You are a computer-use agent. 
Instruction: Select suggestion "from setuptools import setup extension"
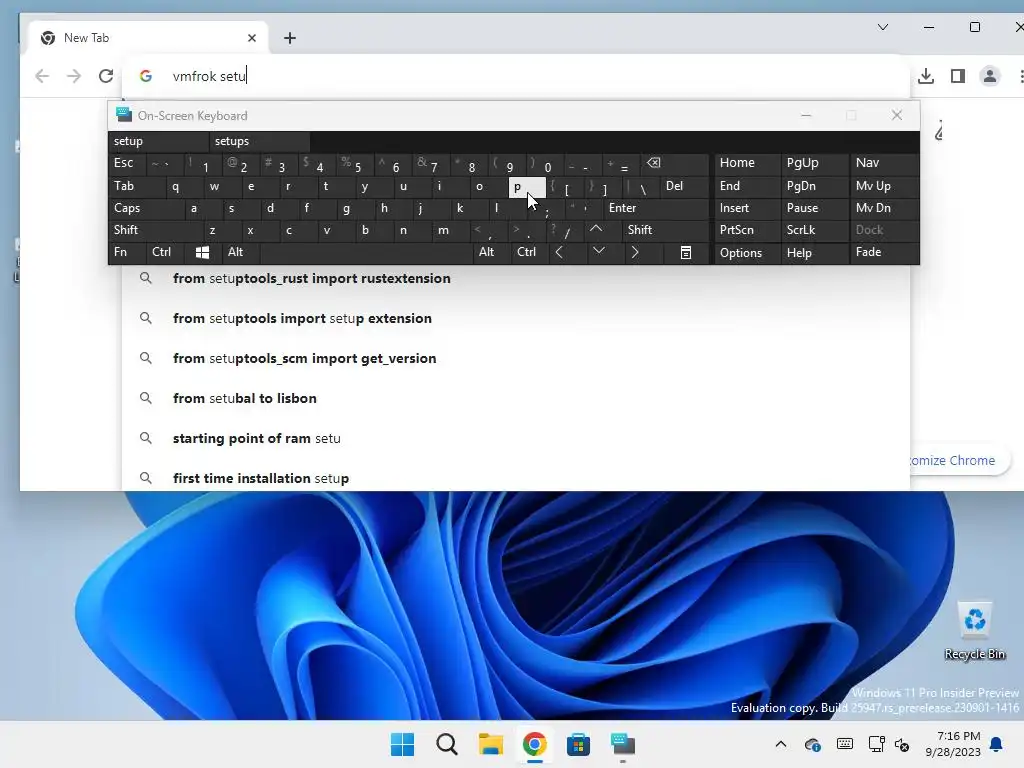(x=515, y=318)
